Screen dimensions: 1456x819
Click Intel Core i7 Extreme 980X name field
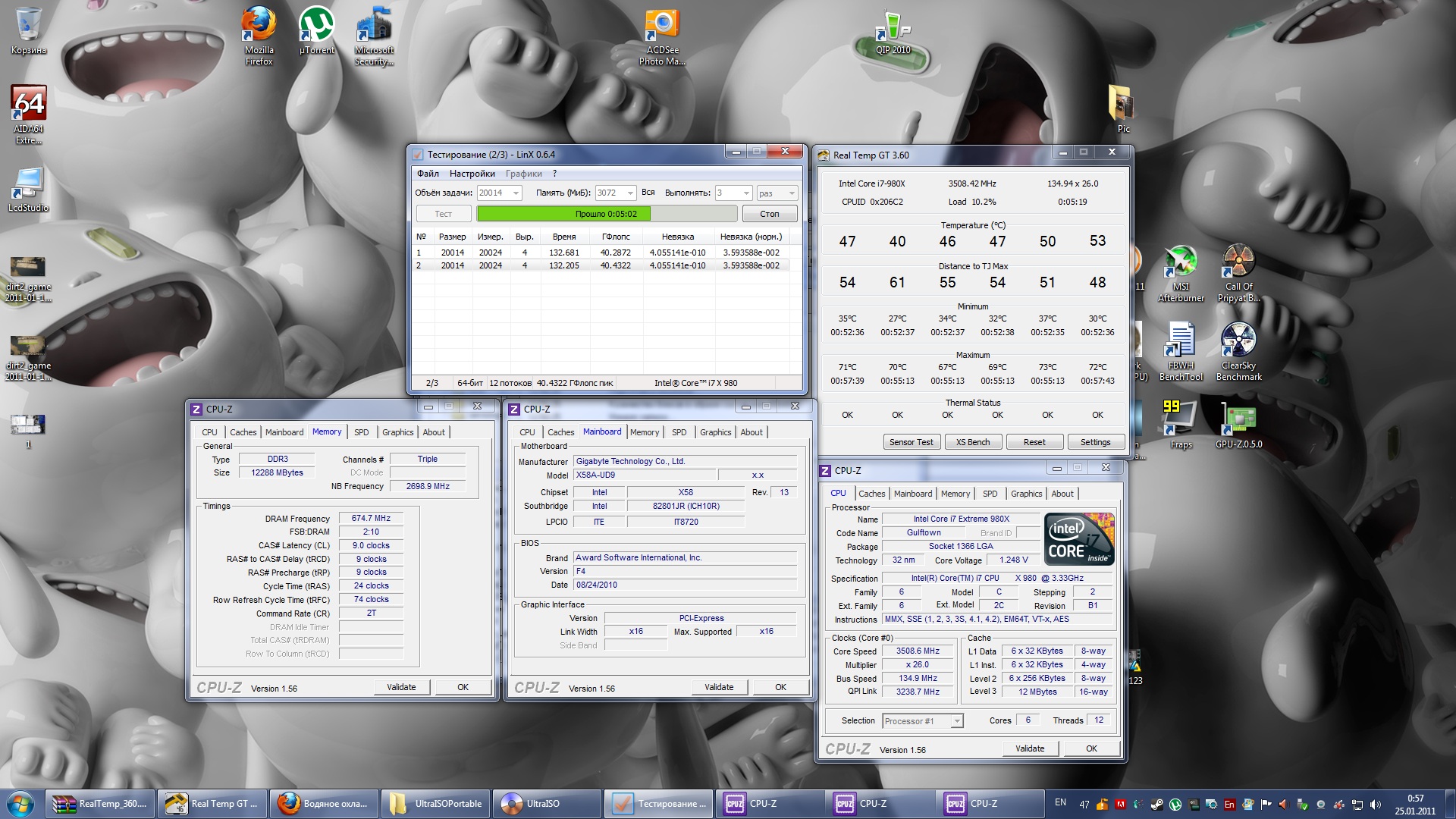[x=961, y=519]
